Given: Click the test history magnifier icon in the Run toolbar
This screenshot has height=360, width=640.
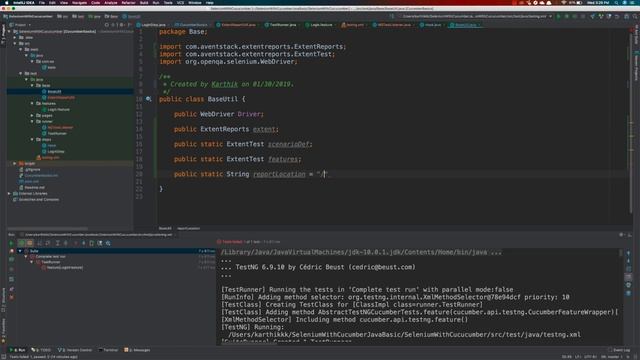Looking at the screenshot, I should 108,243.
